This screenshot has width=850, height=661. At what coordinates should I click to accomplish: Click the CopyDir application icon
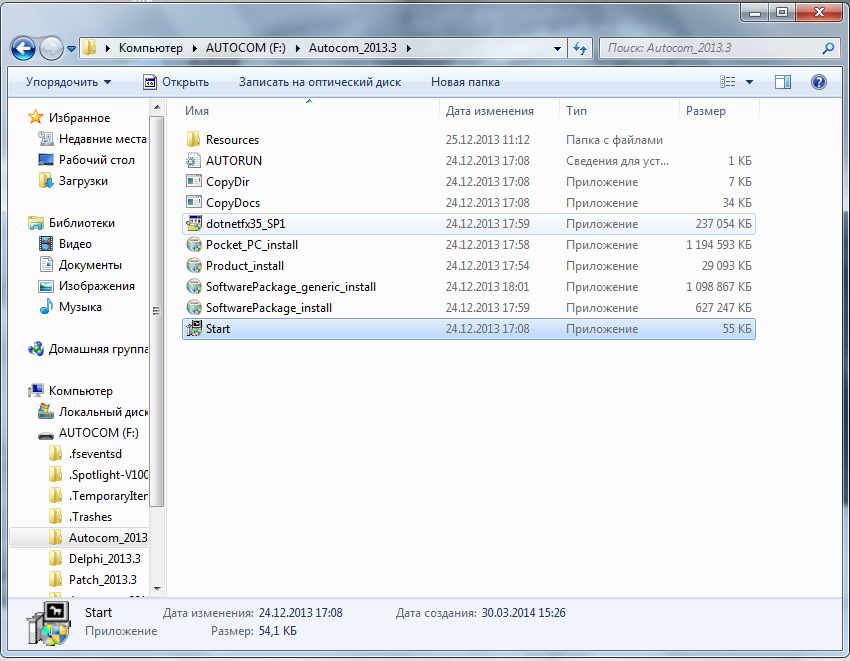point(194,181)
